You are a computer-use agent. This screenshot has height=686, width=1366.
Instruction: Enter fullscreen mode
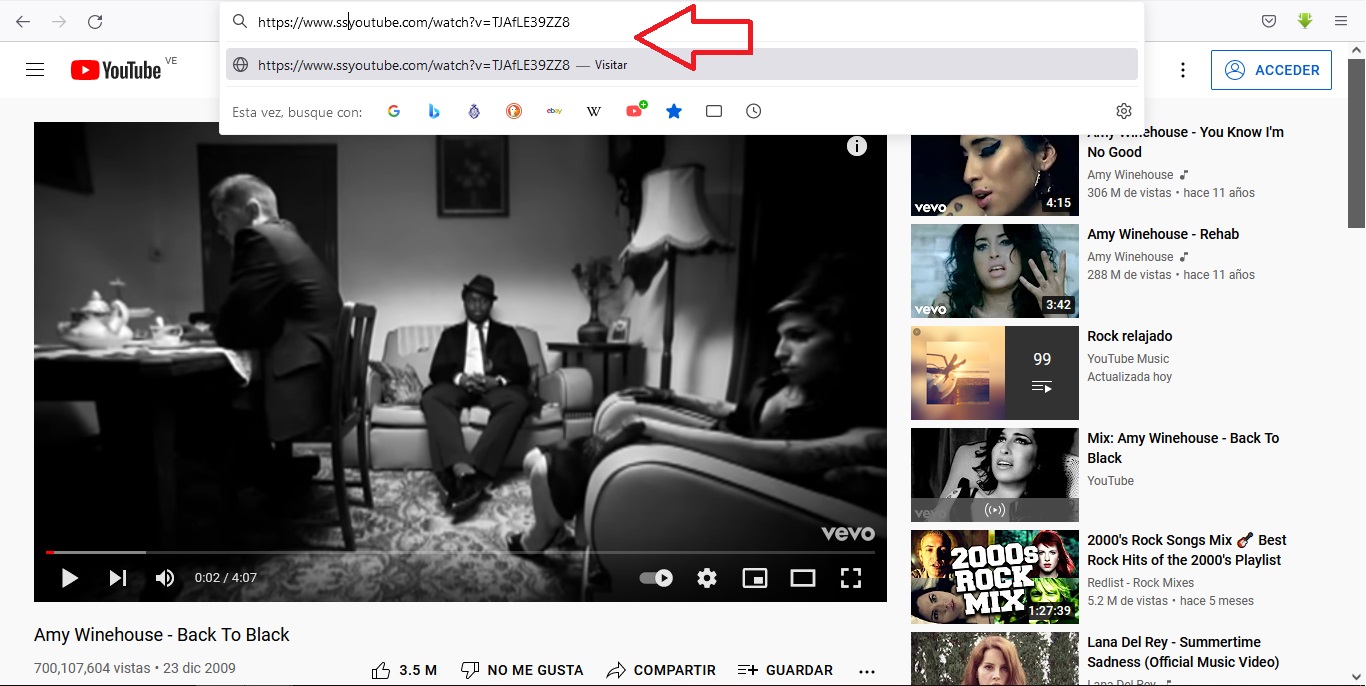click(851, 577)
